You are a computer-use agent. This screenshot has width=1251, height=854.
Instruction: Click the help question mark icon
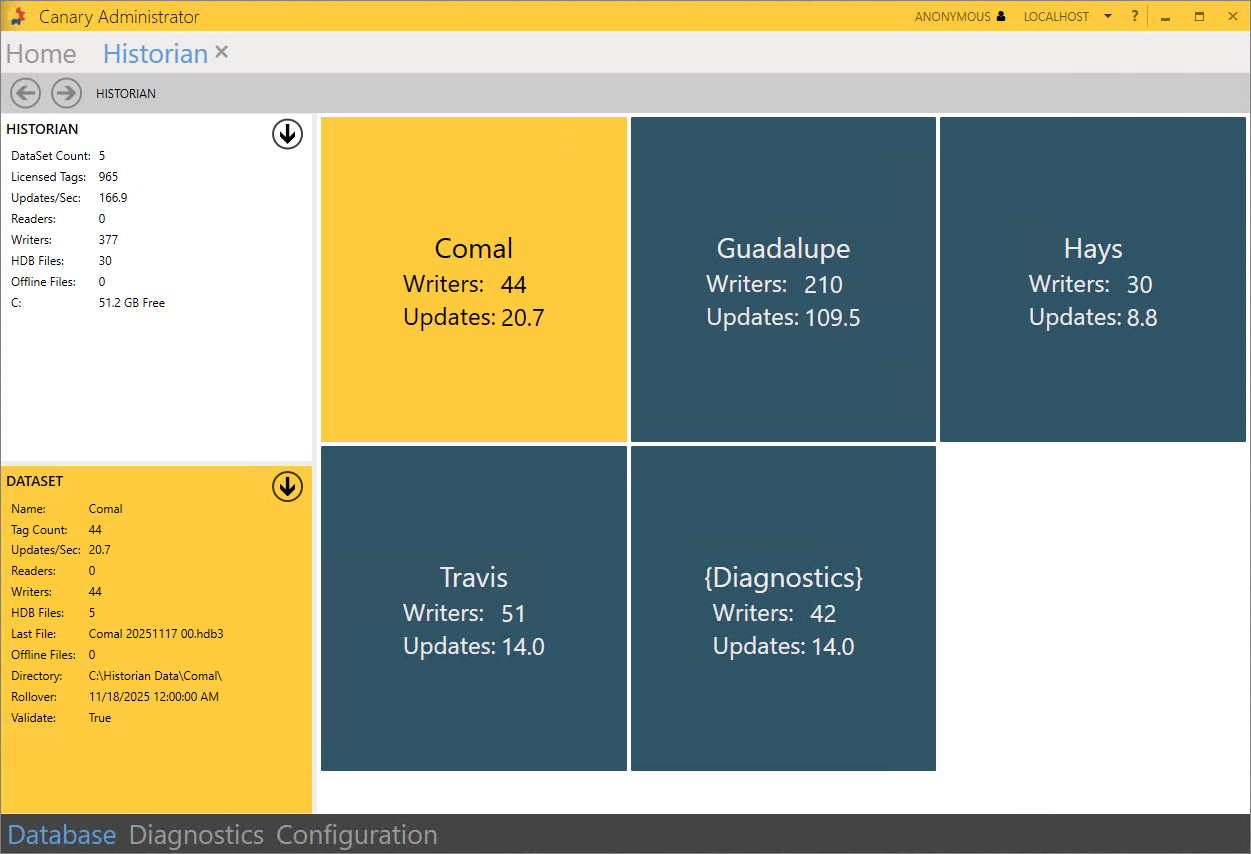click(x=1135, y=16)
